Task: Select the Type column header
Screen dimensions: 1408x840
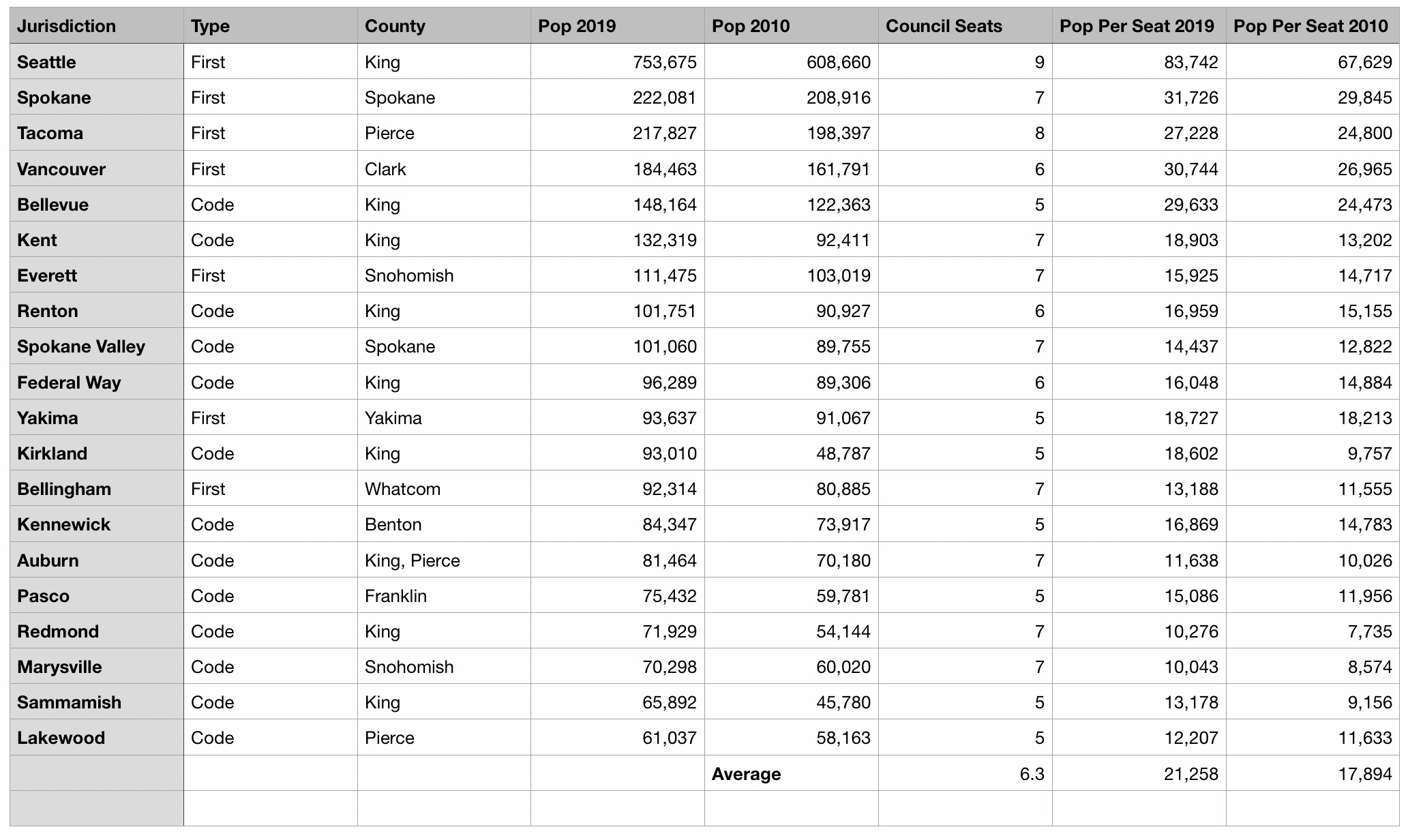Action: coord(210,26)
